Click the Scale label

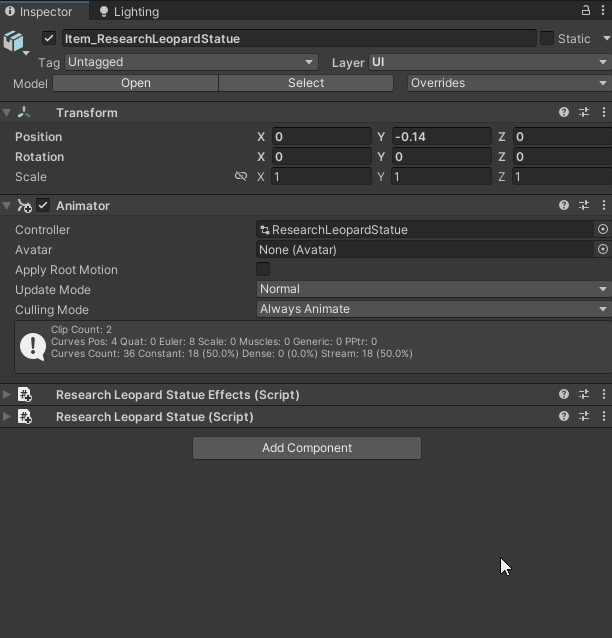coord(31,177)
